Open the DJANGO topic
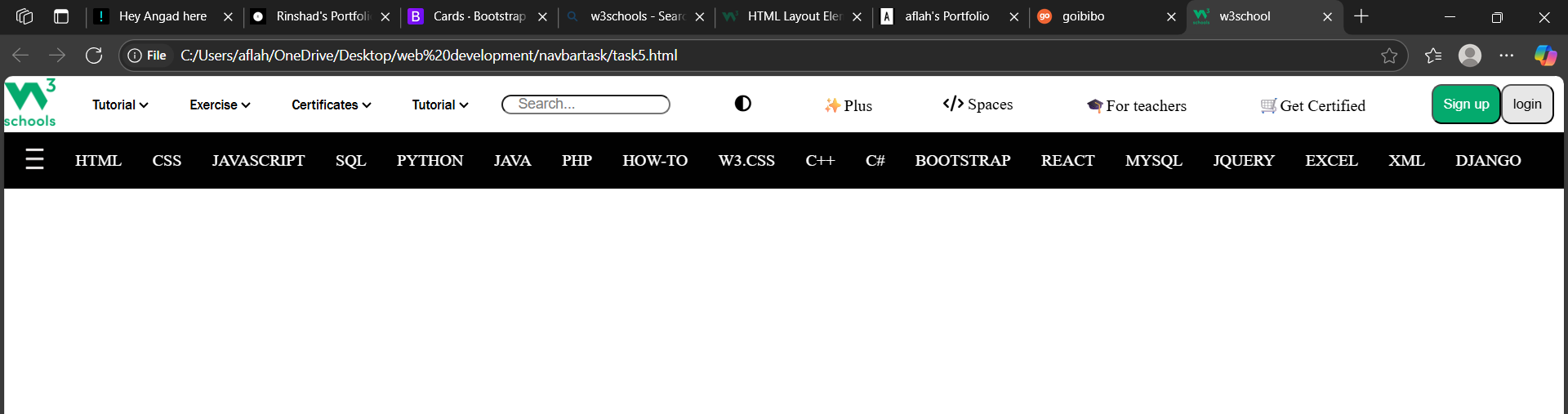 point(1488,161)
